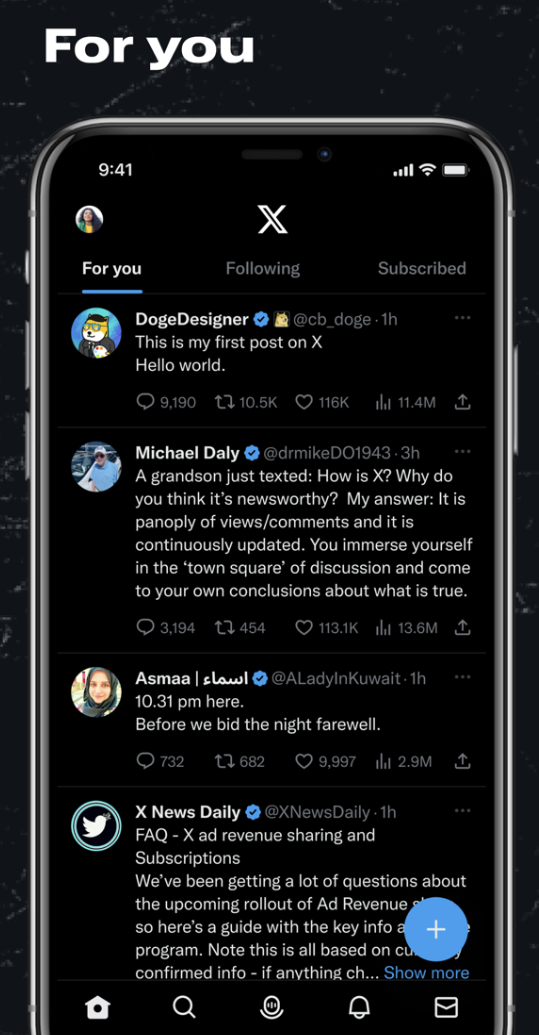This screenshot has height=1035, width=539.
Task: Open three-dot menu on X News Daily post
Action: pyautogui.click(x=462, y=811)
